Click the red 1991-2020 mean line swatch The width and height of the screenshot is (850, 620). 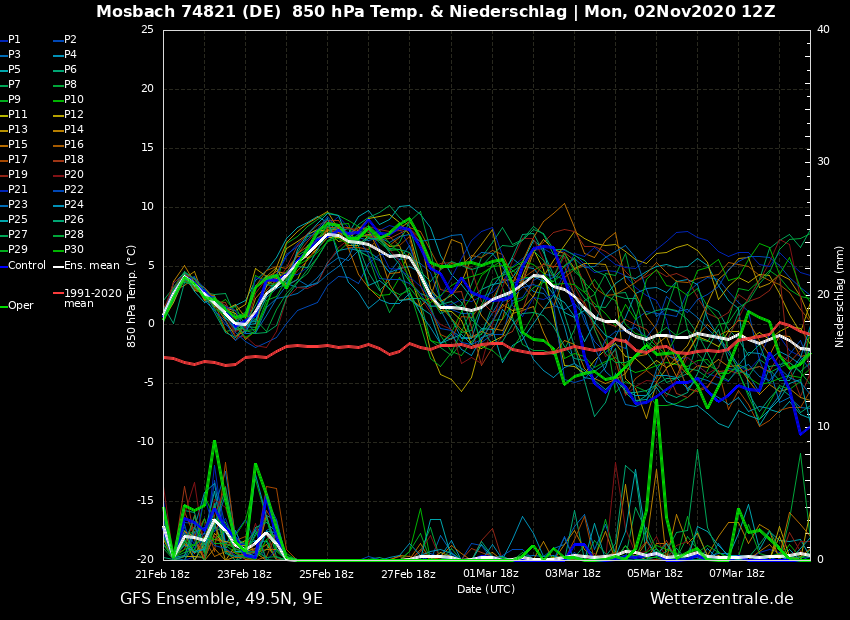tap(58, 294)
